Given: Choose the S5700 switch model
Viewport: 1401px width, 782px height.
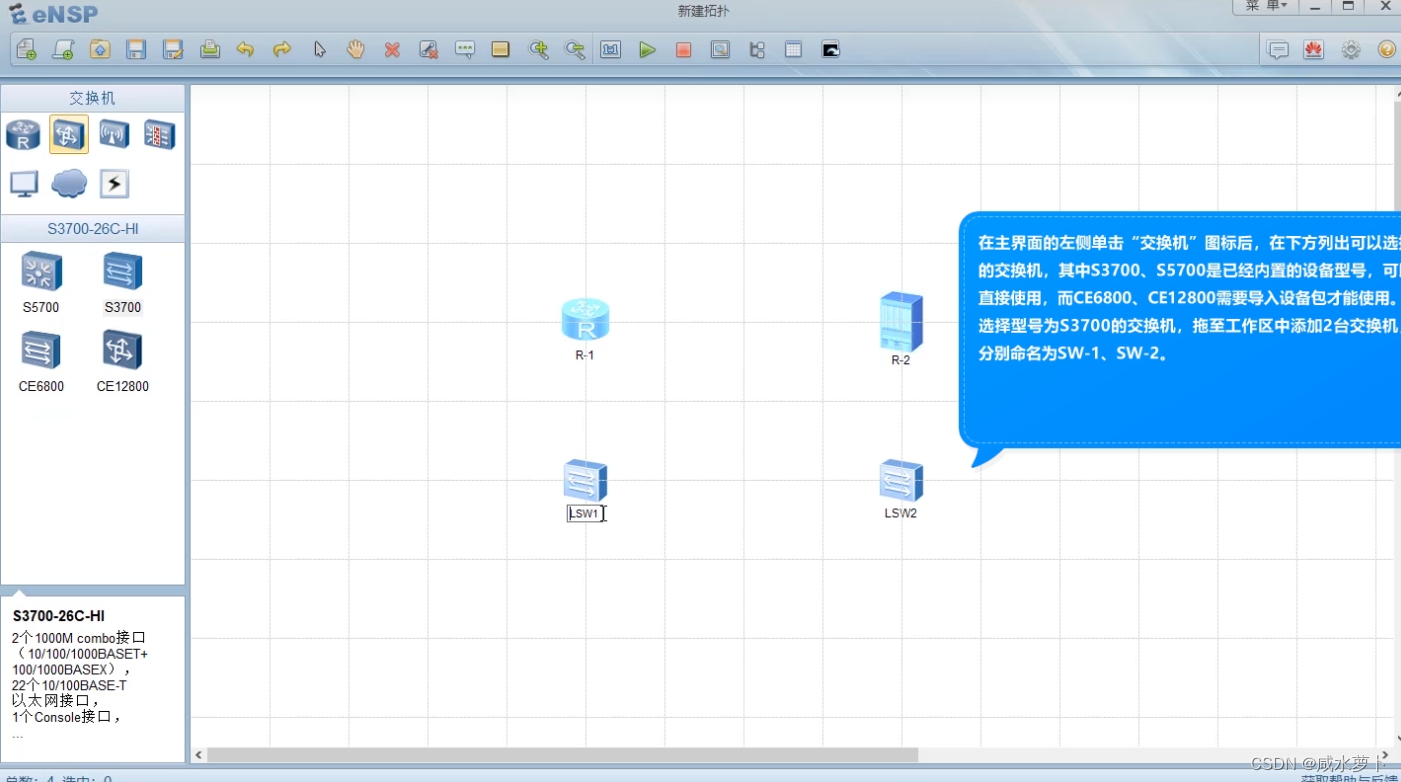Looking at the screenshot, I should coord(41,282).
